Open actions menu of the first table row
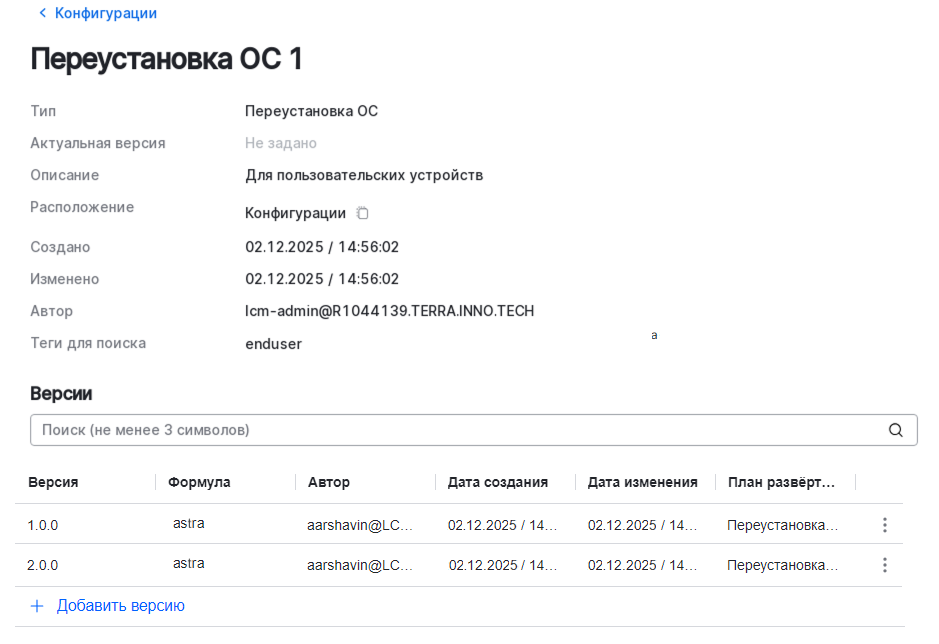939x644 pixels. [x=884, y=523]
